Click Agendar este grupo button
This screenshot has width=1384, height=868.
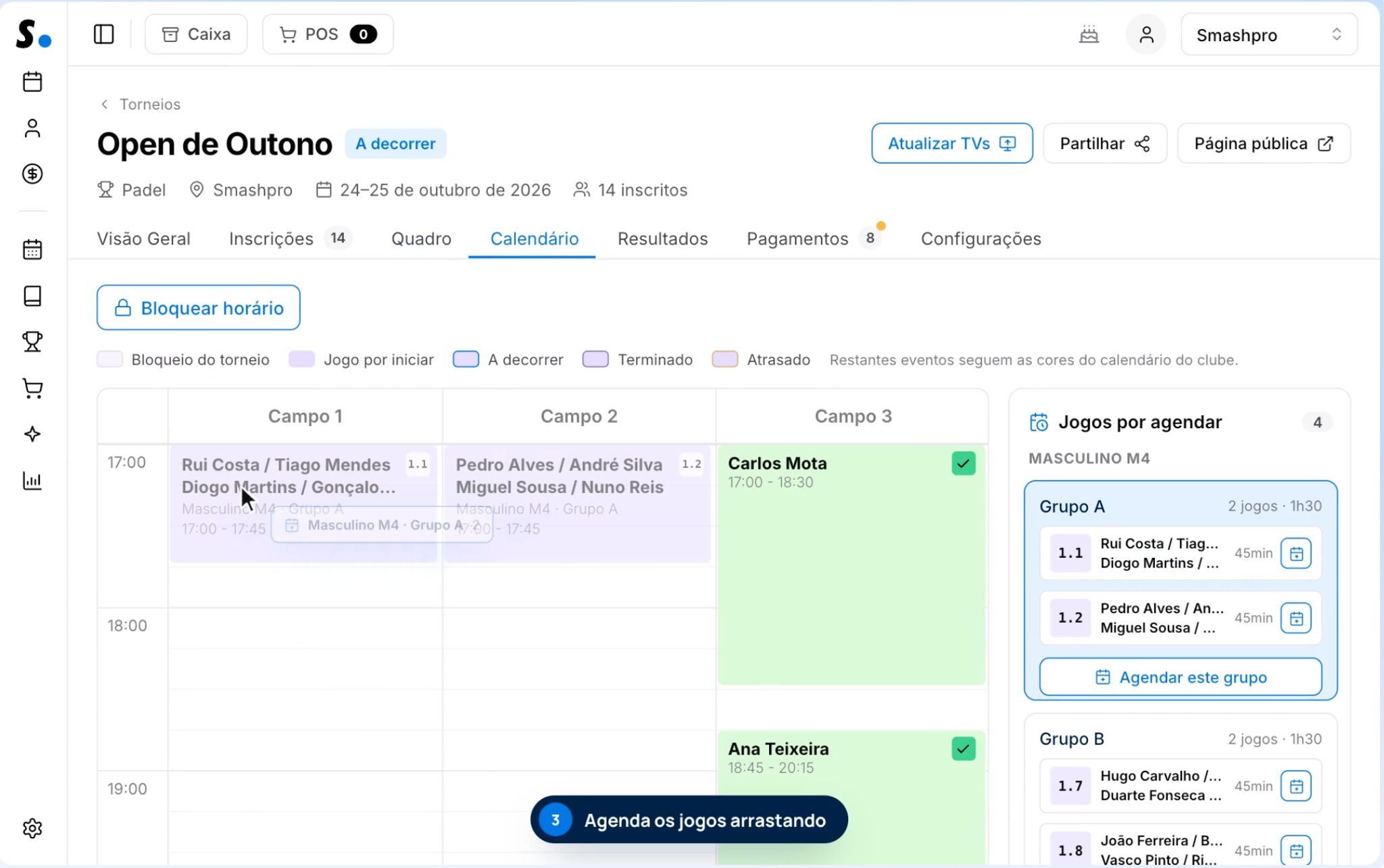(x=1180, y=677)
